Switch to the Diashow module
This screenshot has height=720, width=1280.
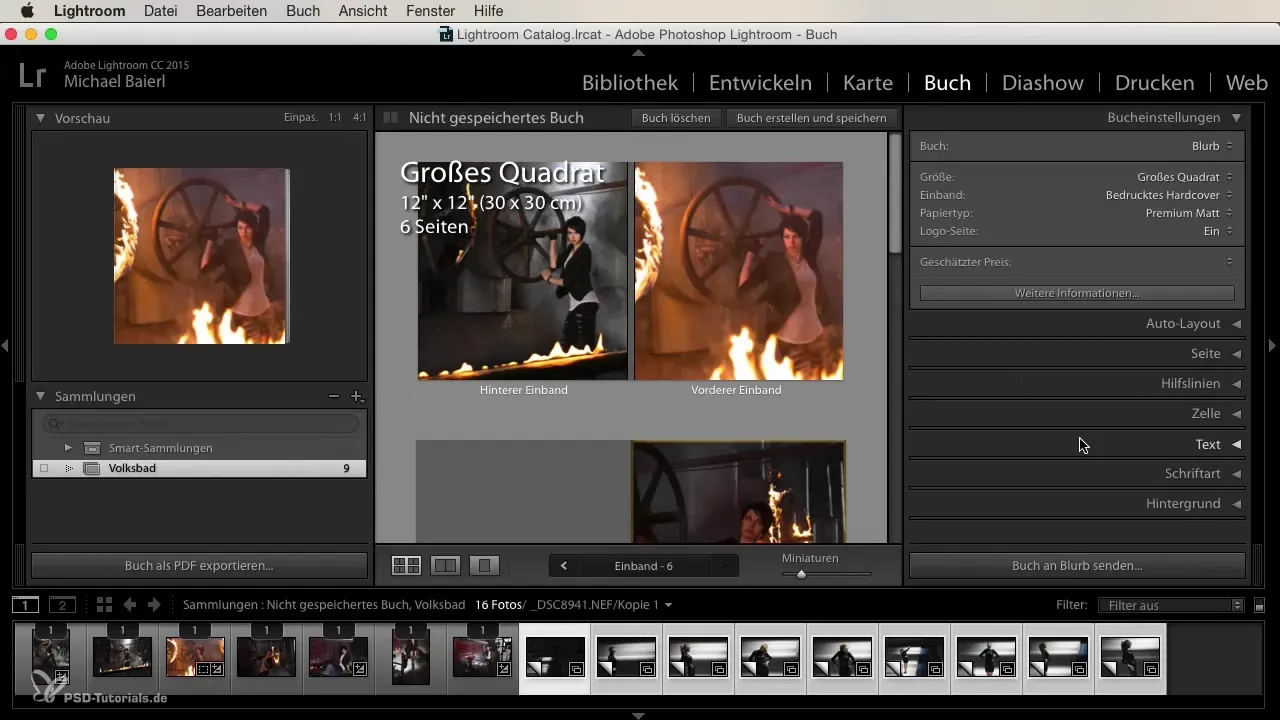(x=1042, y=83)
